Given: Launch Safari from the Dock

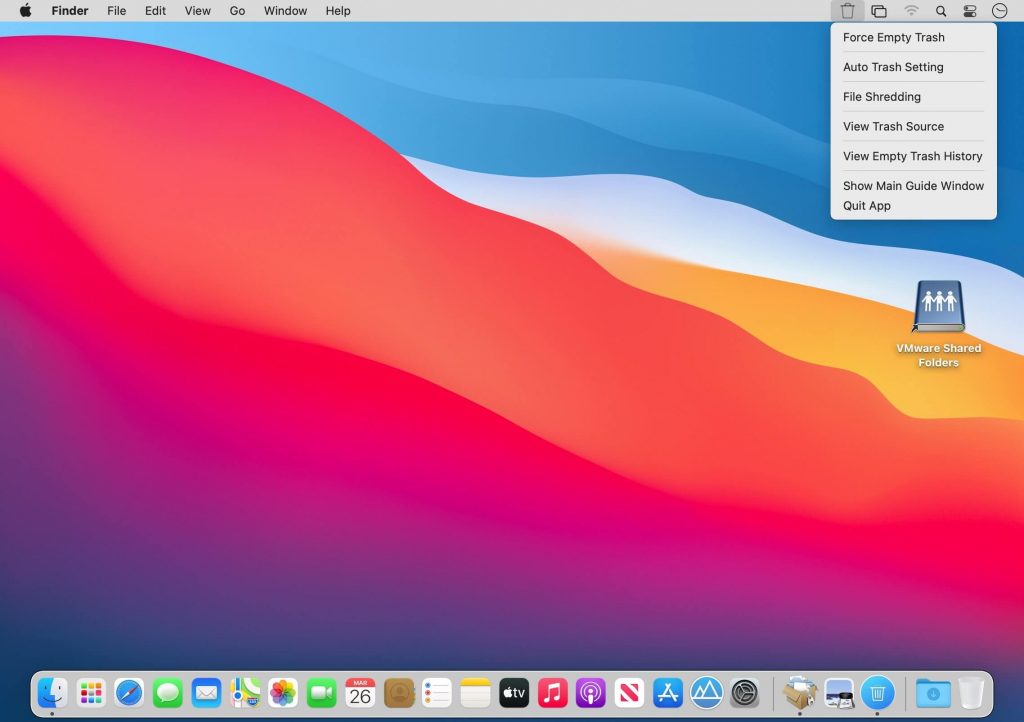Looking at the screenshot, I should 129,692.
